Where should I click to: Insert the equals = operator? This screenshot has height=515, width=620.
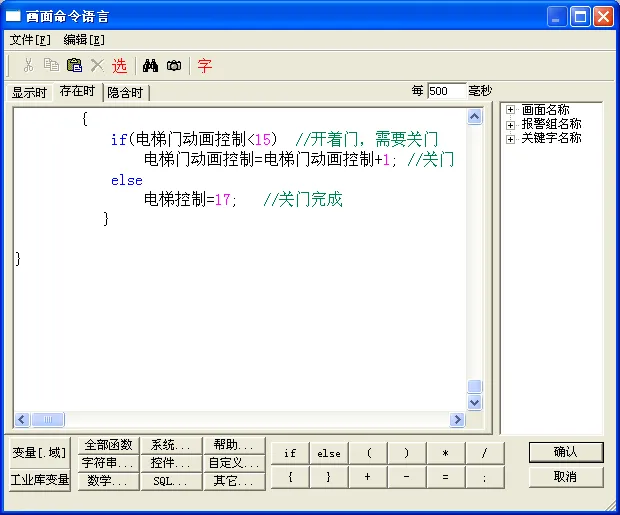coord(446,477)
